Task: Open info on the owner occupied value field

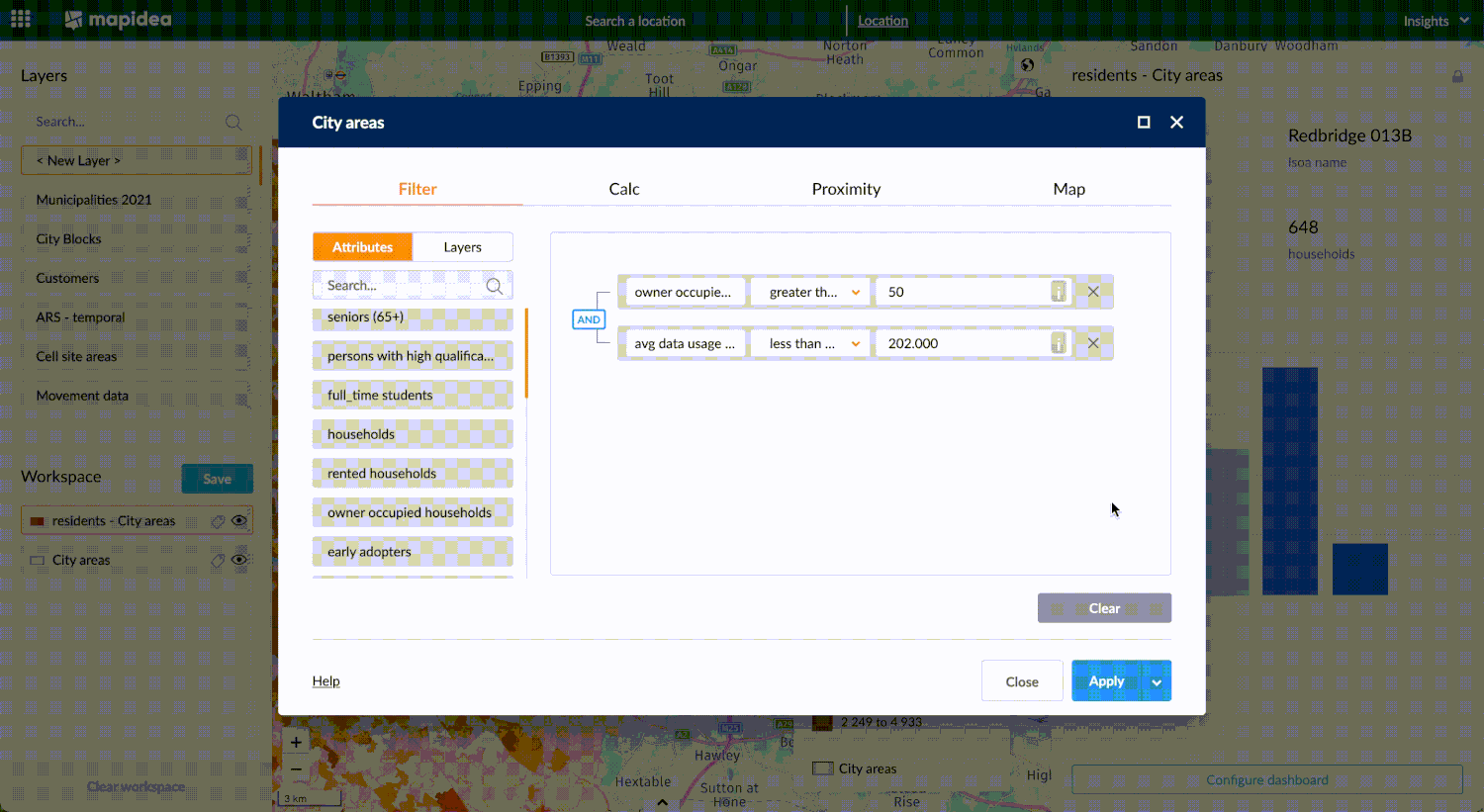Action: 1059,291
